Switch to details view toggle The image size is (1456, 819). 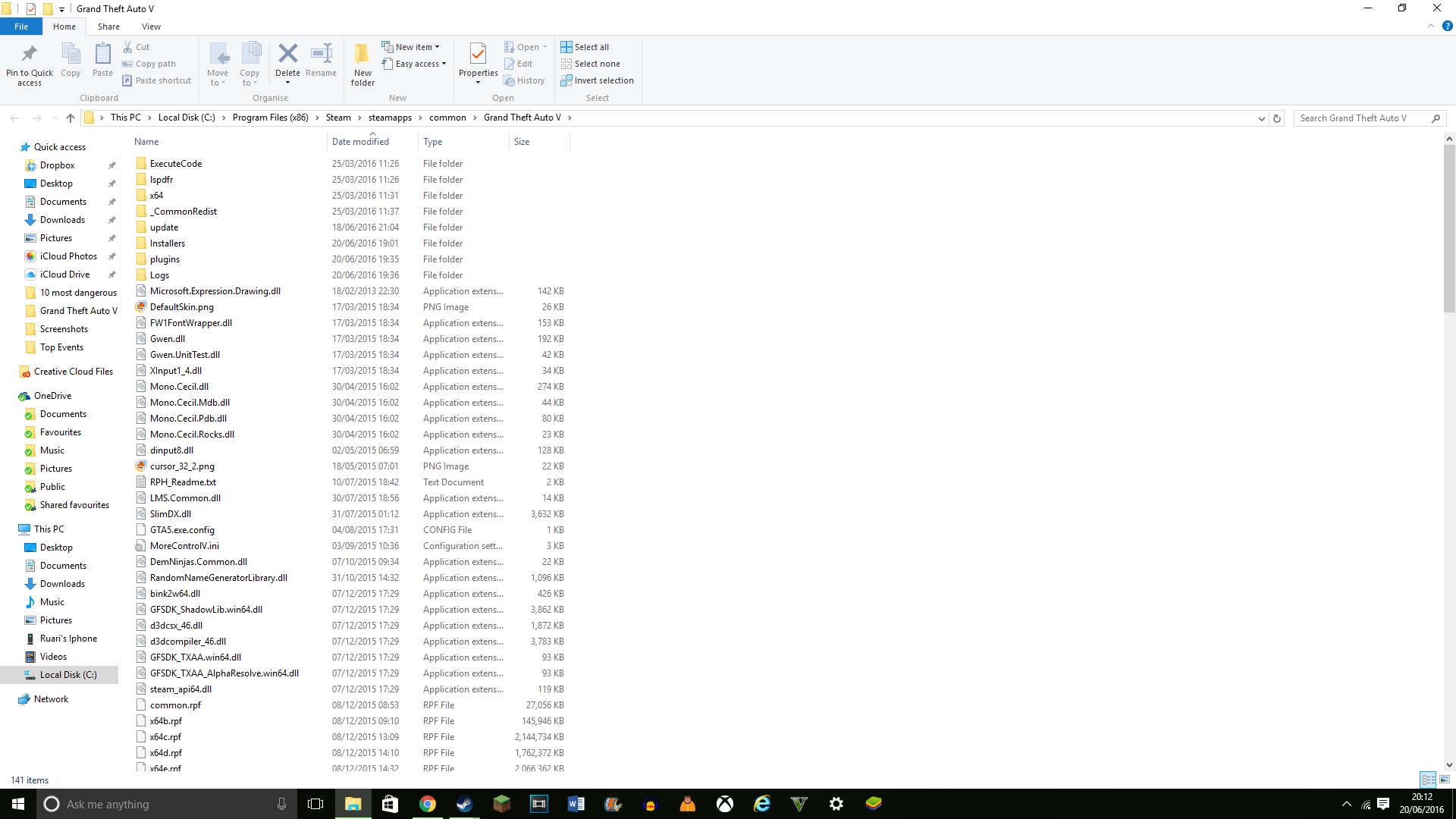1428,780
